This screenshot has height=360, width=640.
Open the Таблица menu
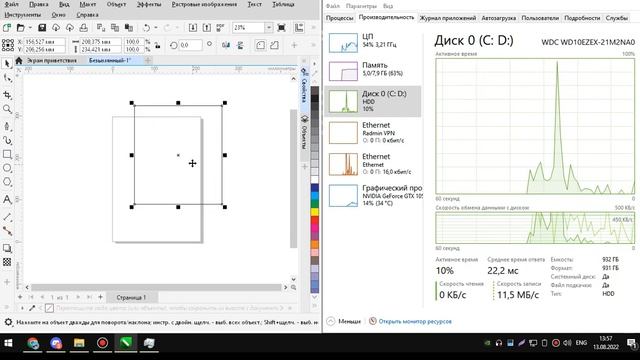coord(283,4)
